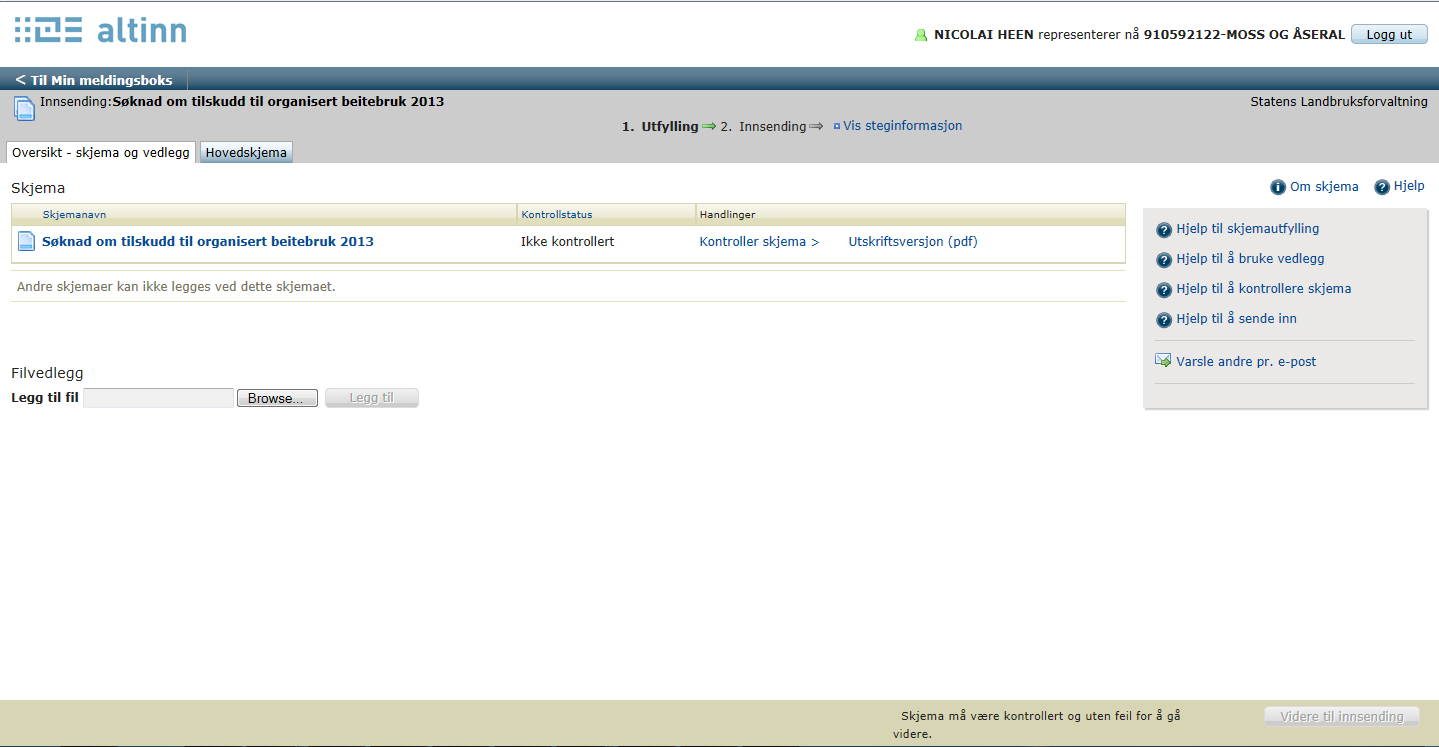Image resolution: width=1439 pixels, height=747 pixels.
Task: Click the Handlinger column header
Action: [727, 214]
